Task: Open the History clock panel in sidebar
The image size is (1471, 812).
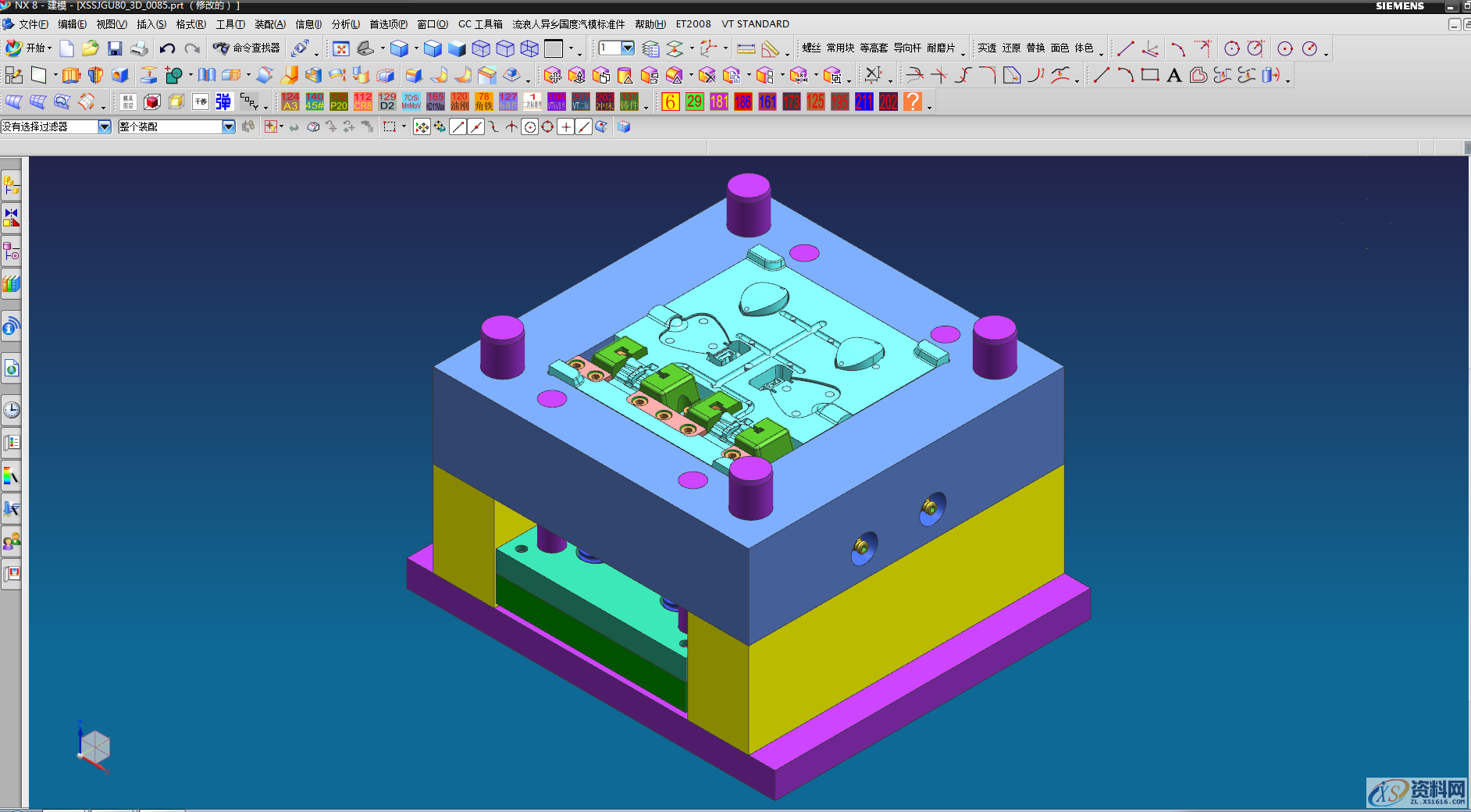Action: click(x=11, y=410)
